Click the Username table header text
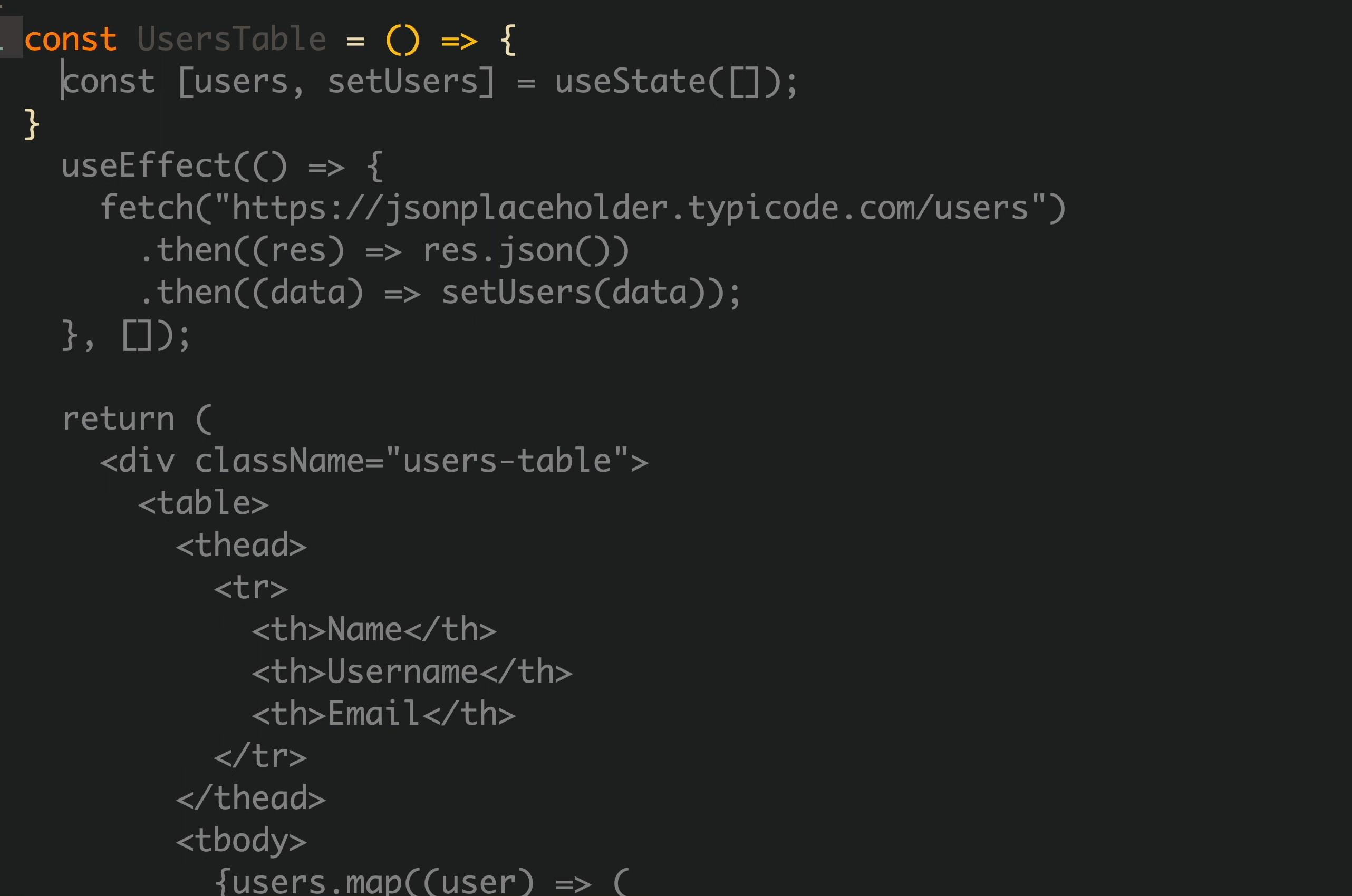 (x=402, y=672)
